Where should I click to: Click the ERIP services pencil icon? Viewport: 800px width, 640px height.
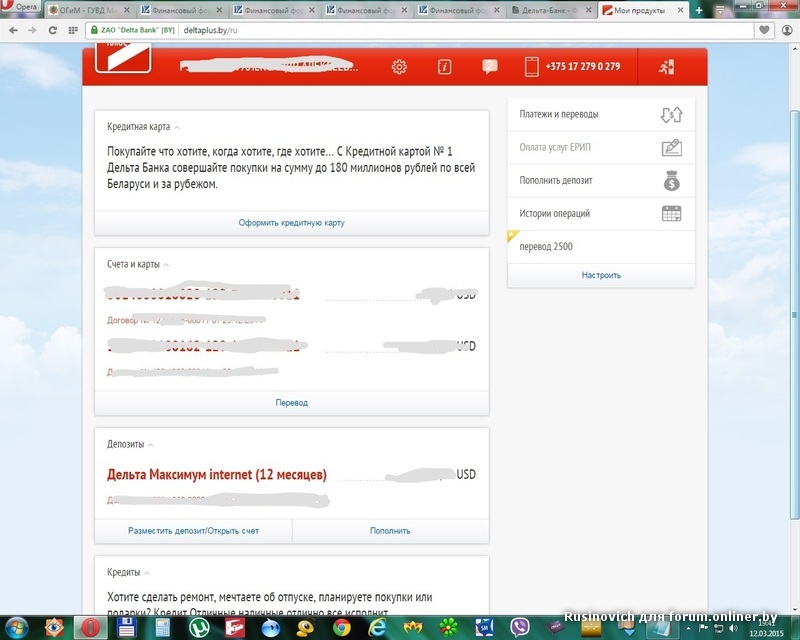click(671, 147)
